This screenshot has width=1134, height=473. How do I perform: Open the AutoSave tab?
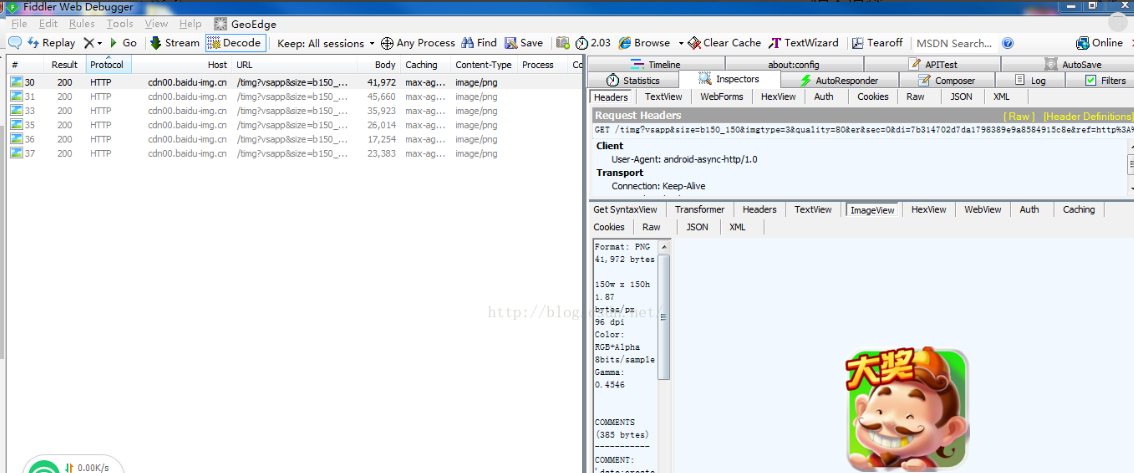(x=1072, y=64)
